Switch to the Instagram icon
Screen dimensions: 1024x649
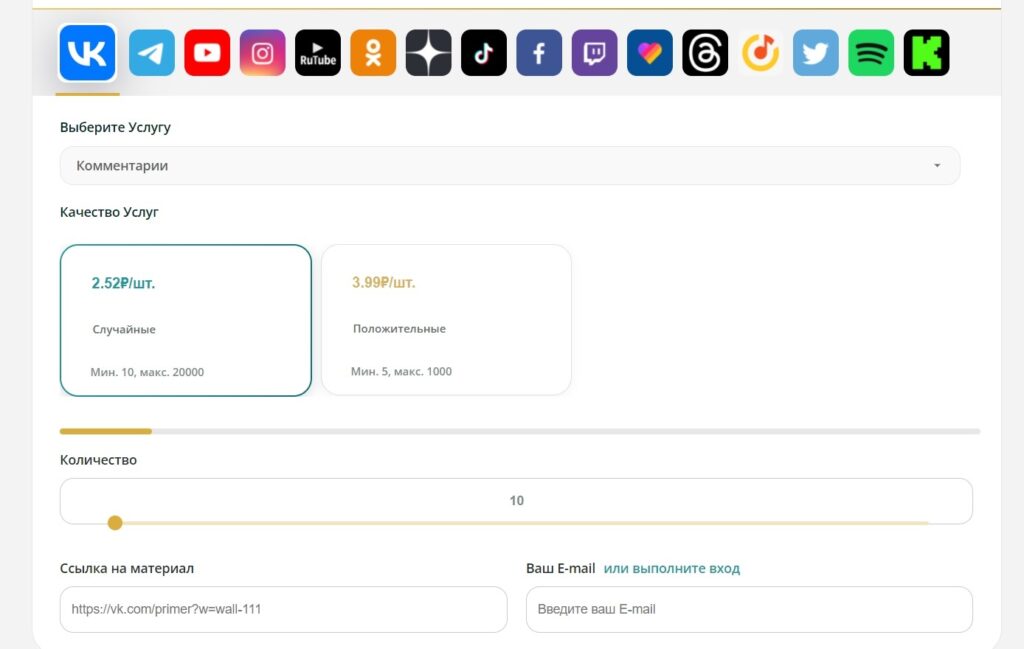coord(263,53)
